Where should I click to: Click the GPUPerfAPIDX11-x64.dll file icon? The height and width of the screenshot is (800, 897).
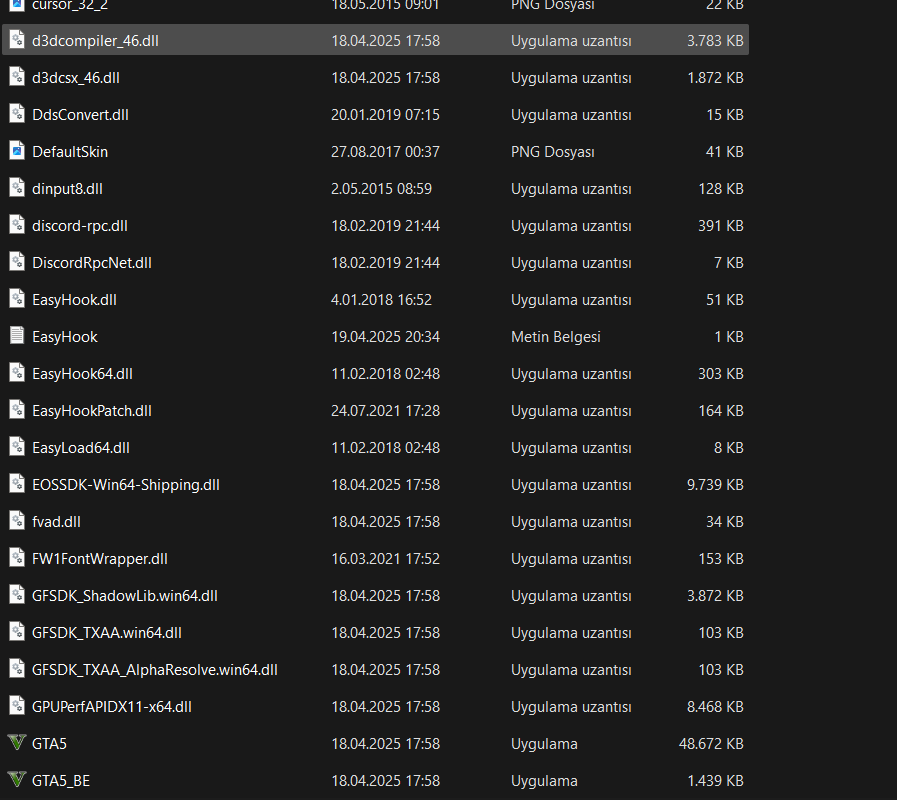(x=16, y=707)
